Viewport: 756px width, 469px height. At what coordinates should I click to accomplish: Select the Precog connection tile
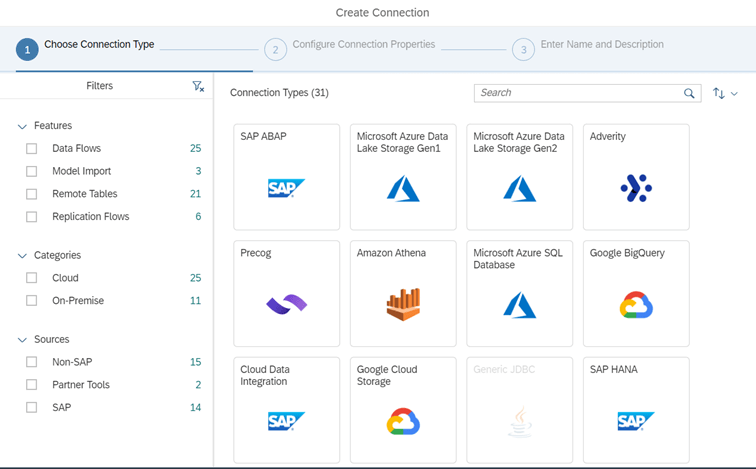tap(286, 294)
